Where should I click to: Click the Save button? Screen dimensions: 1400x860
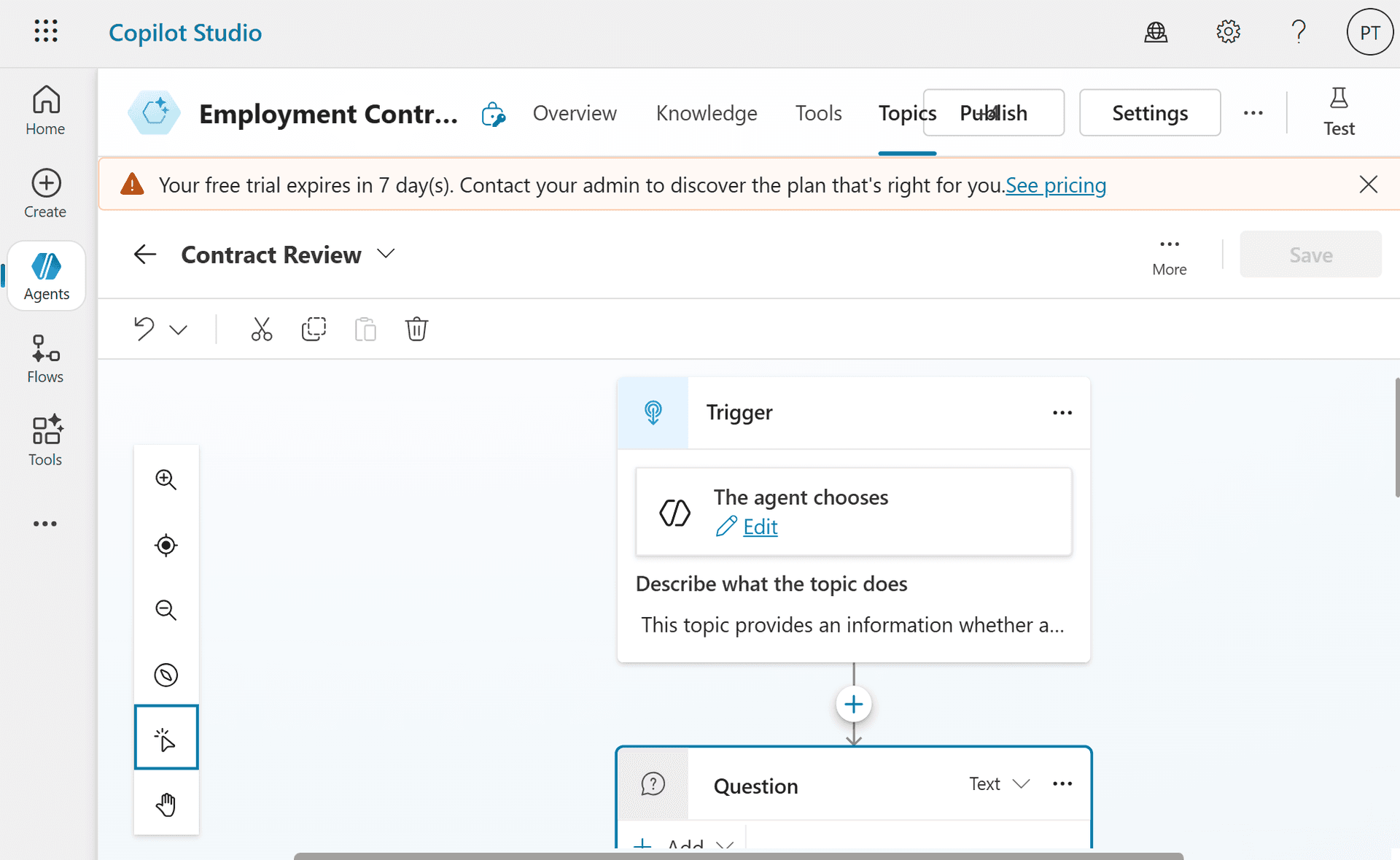pos(1310,255)
